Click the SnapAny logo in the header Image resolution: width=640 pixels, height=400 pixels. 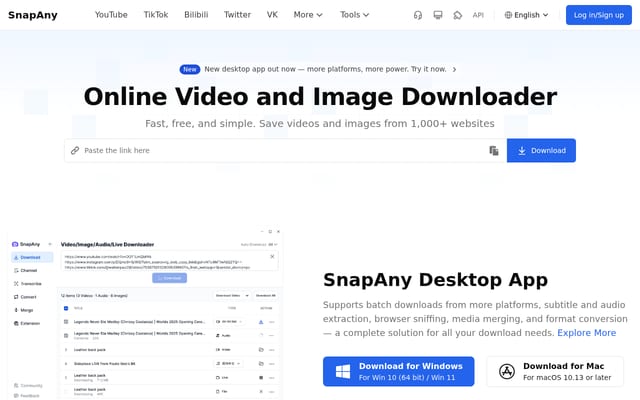pyautogui.click(x=33, y=15)
